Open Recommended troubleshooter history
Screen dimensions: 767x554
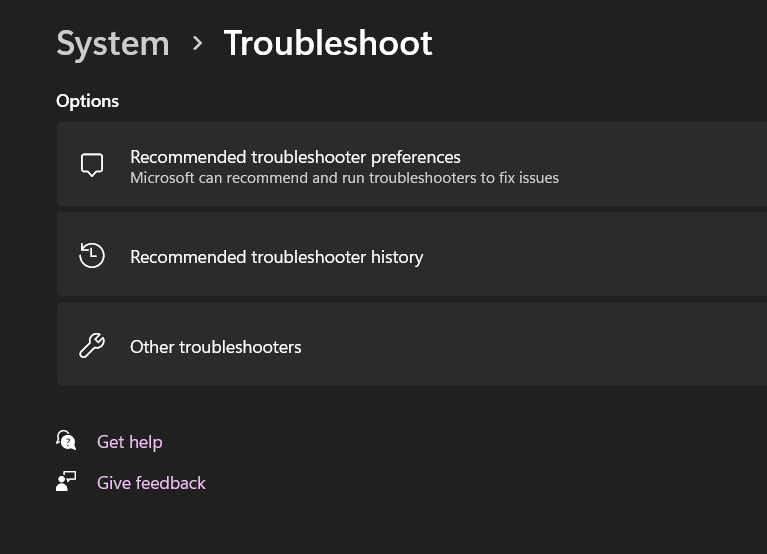point(412,254)
